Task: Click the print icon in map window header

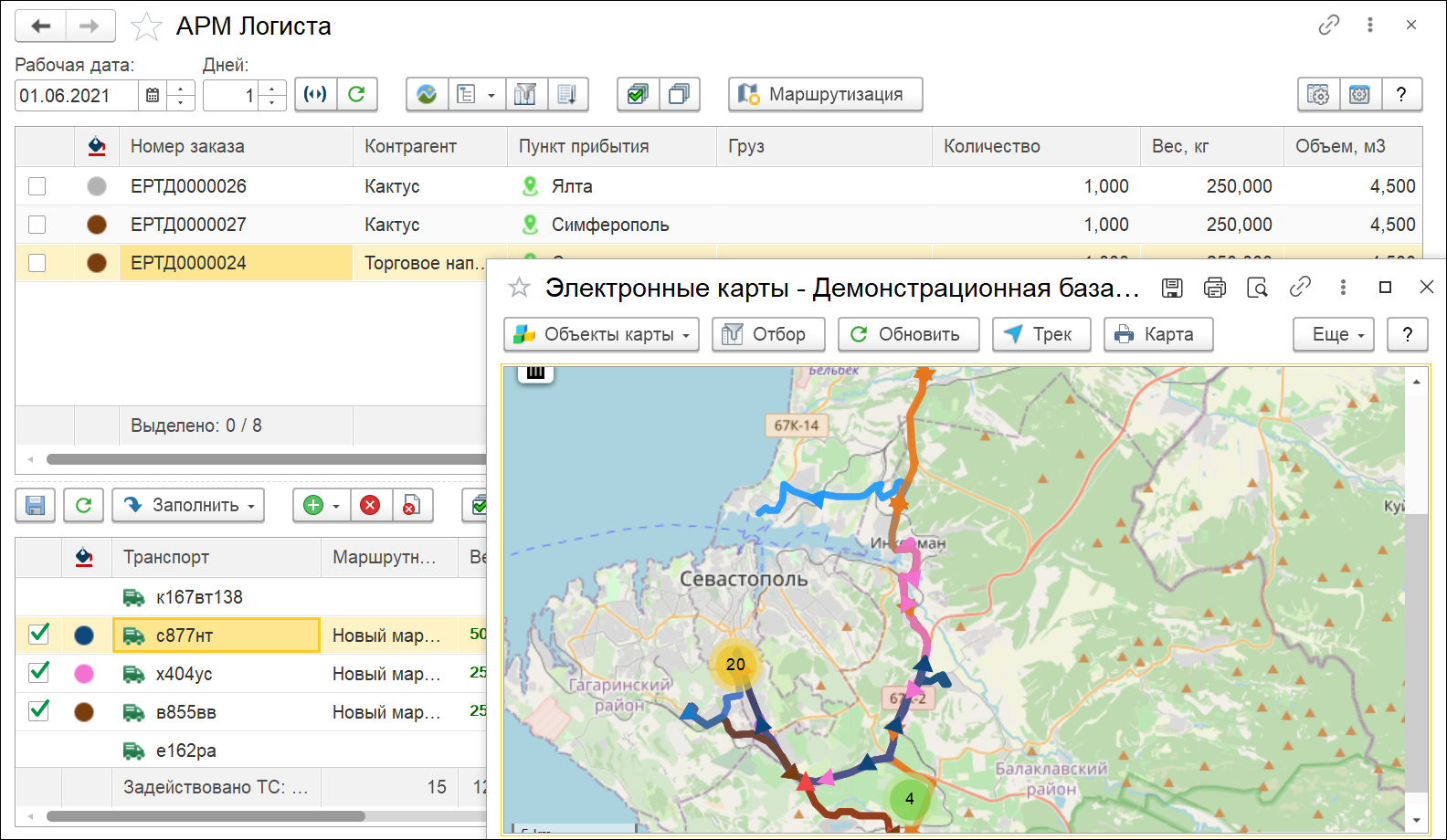Action: [x=1214, y=288]
